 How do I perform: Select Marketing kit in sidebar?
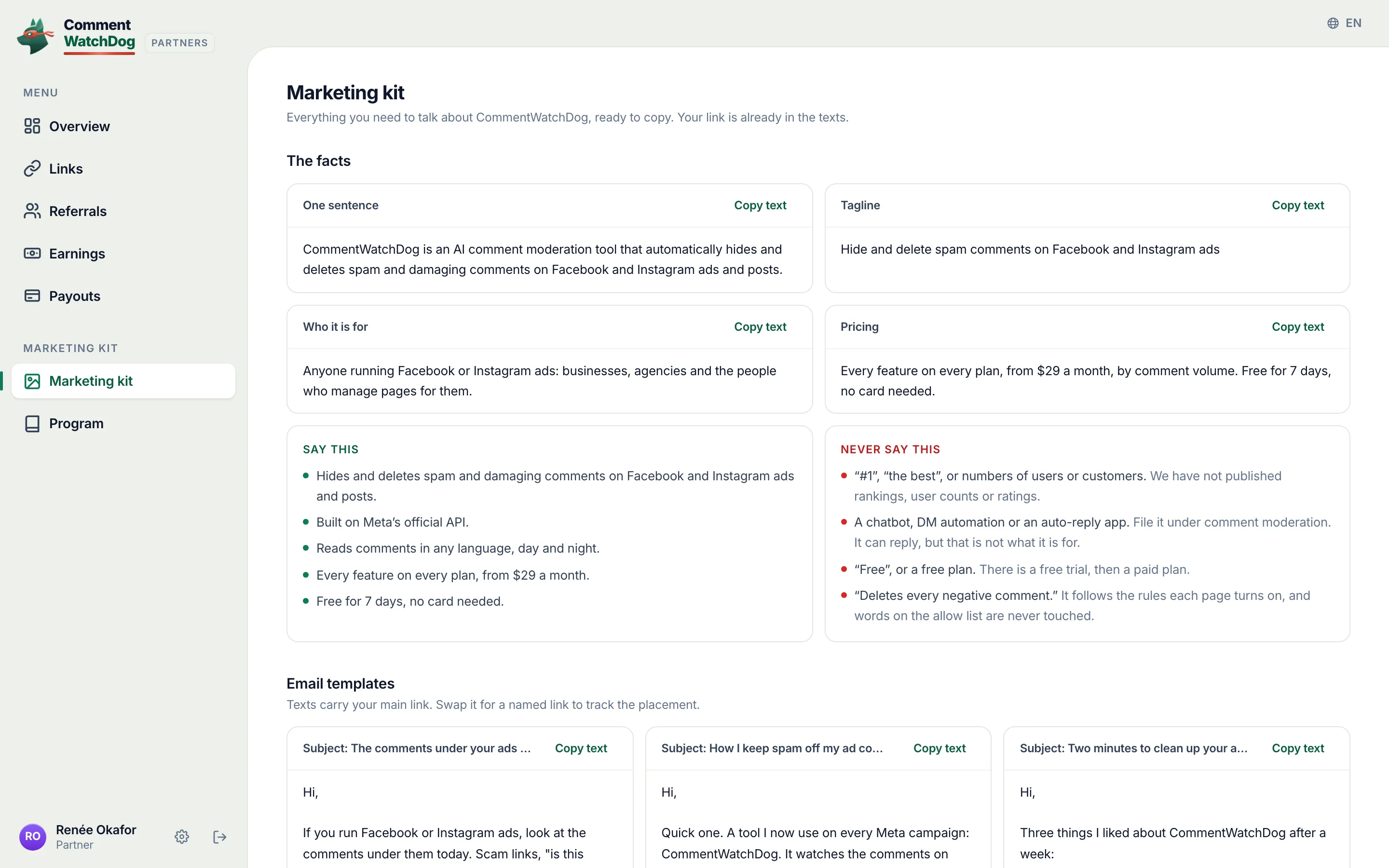[x=123, y=381]
